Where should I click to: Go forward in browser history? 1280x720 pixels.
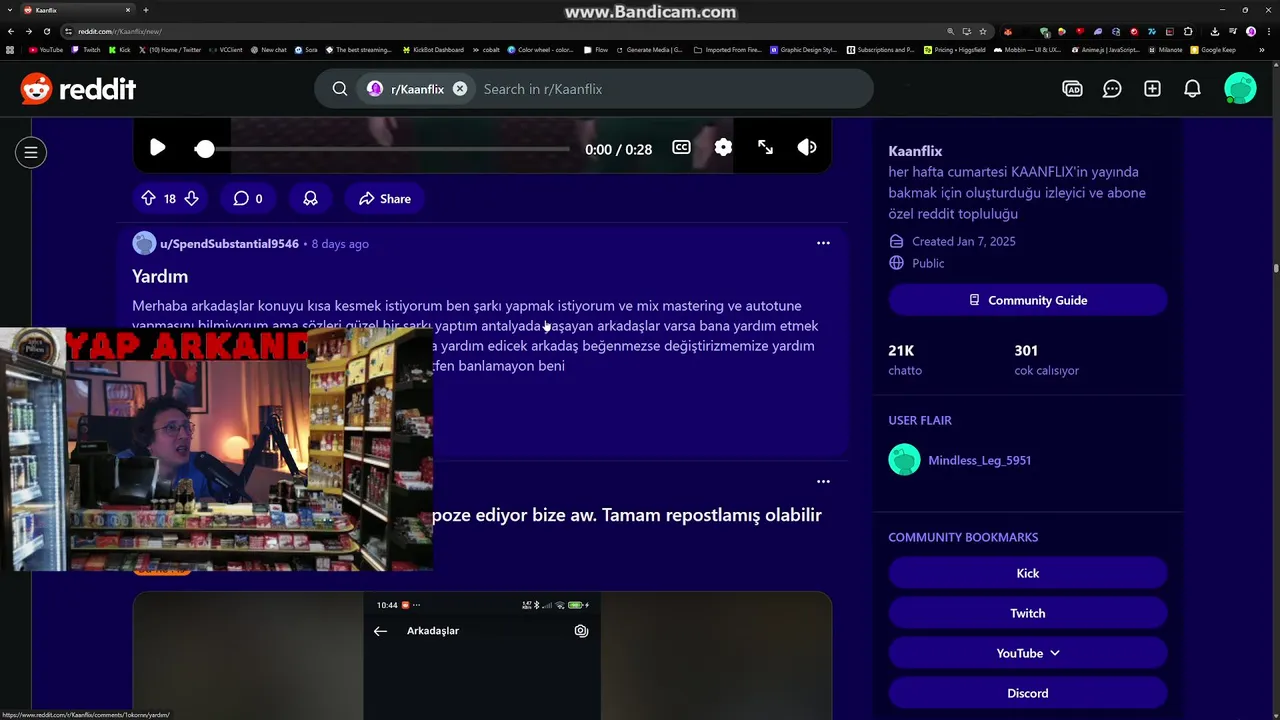(29, 31)
